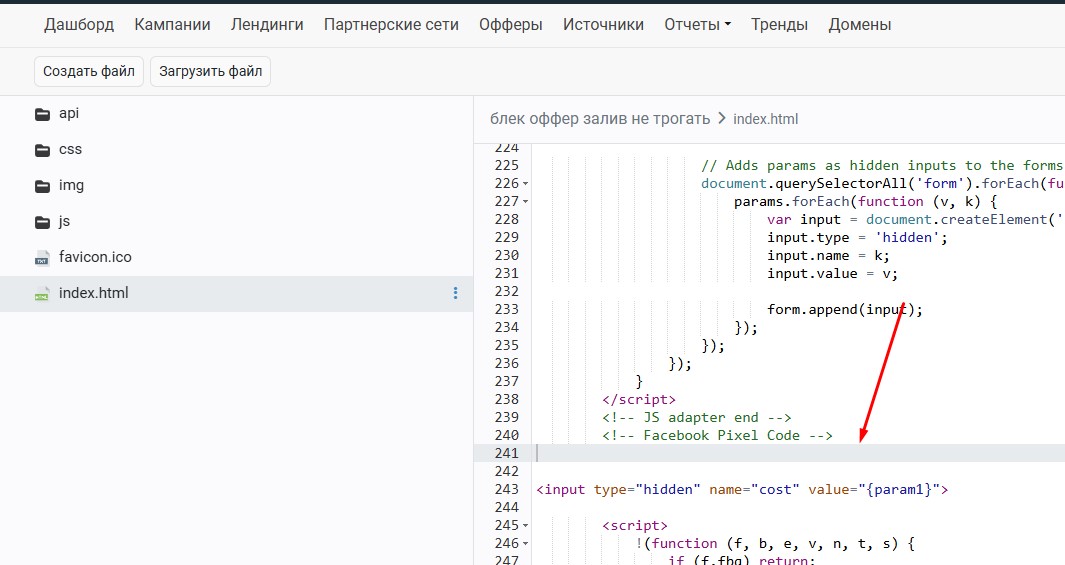Click the index.html breadcrumb label
The width and height of the screenshot is (1065, 565).
tap(765, 120)
